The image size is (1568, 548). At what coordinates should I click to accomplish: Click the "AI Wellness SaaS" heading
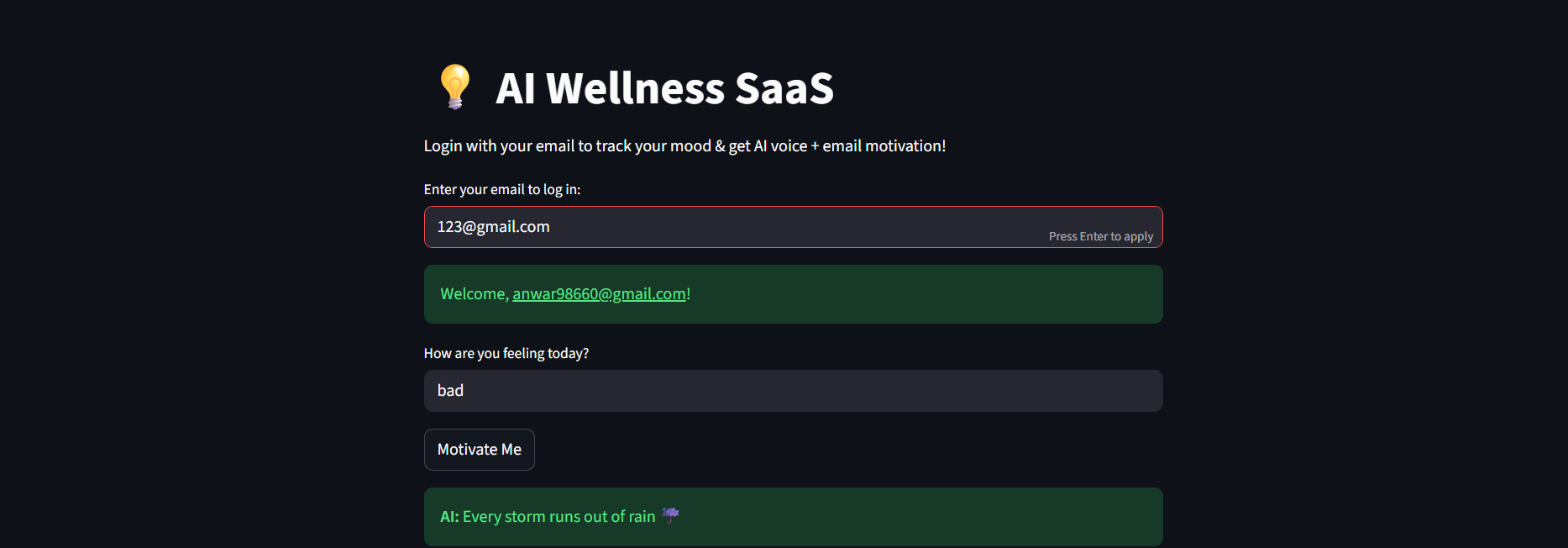tap(664, 88)
